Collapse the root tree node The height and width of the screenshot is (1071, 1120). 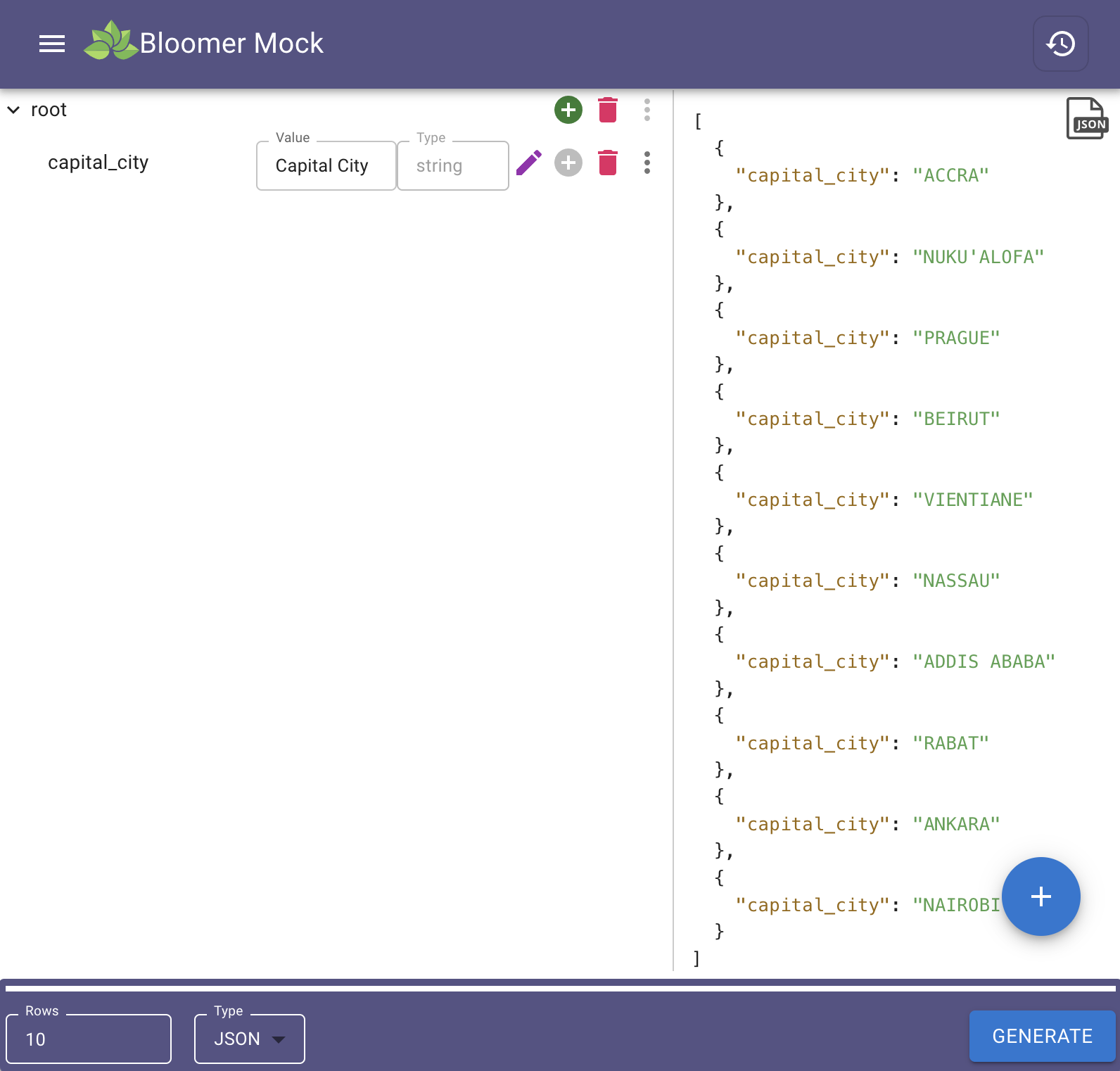(13, 110)
